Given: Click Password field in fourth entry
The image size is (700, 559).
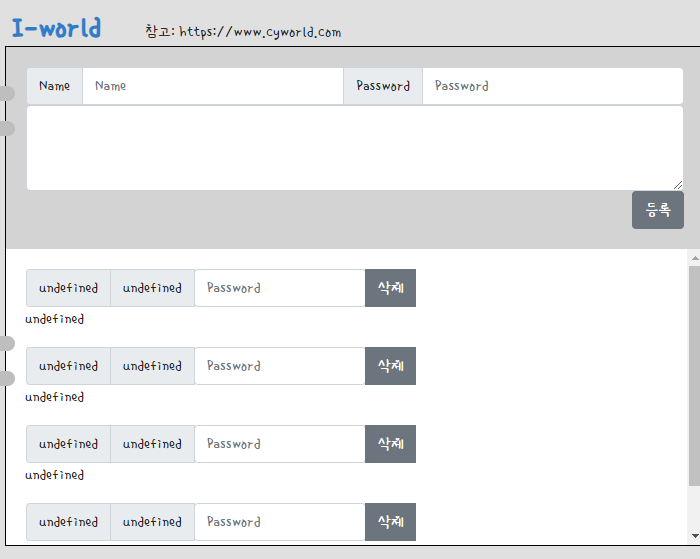Looking at the screenshot, I should [280, 522].
